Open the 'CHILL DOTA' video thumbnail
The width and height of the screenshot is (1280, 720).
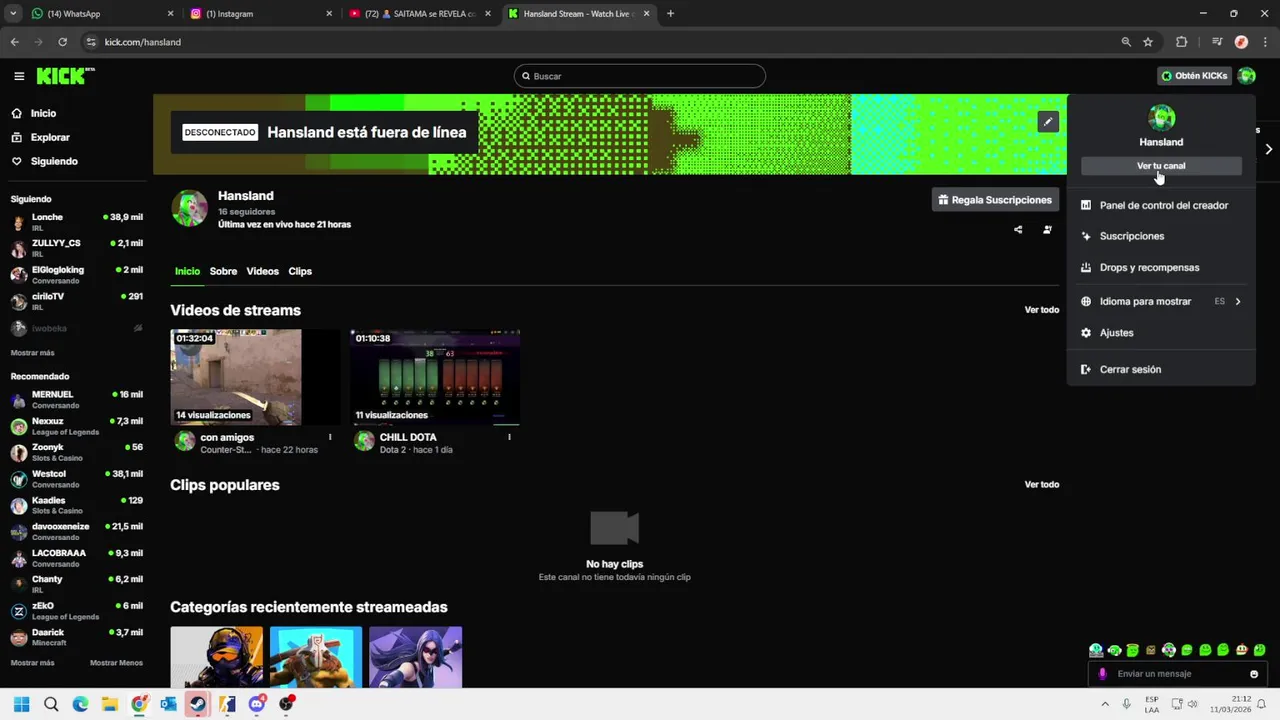(435, 378)
